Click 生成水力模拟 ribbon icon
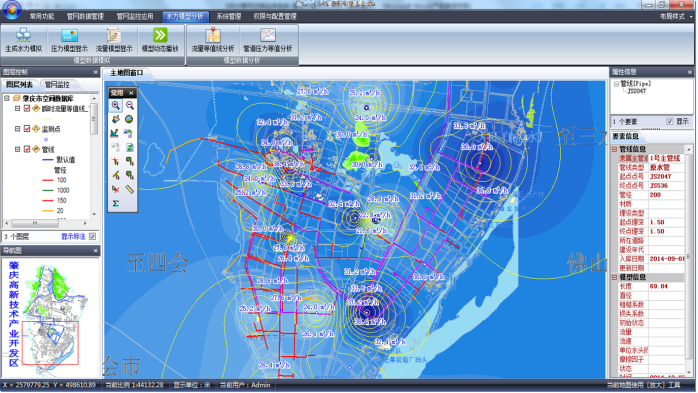The width and height of the screenshot is (698, 393). tap(23, 35)
